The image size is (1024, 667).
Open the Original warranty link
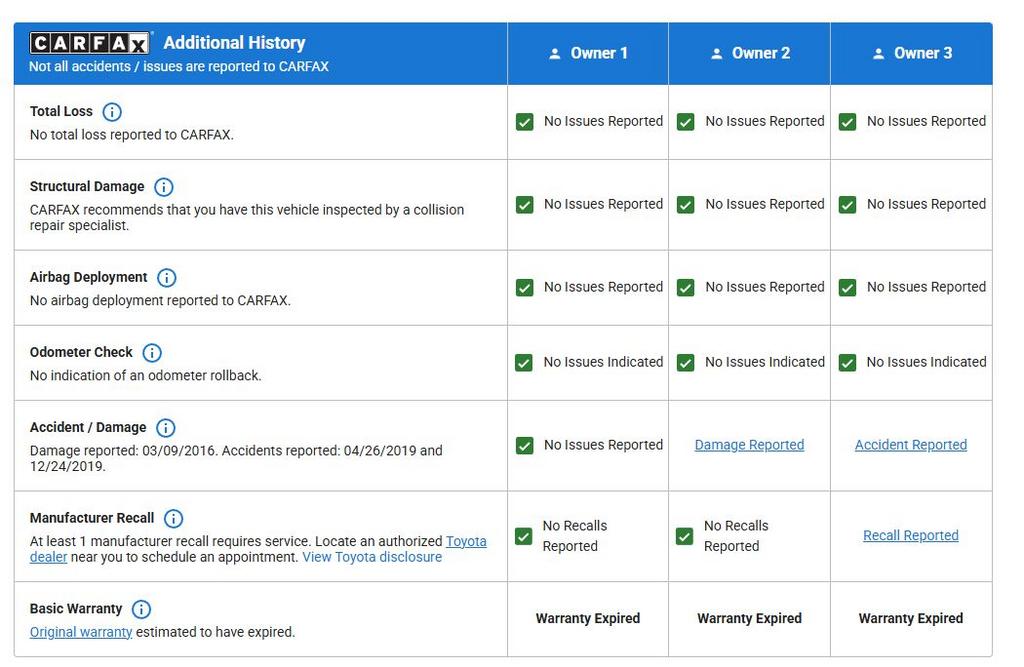point(81,632)
